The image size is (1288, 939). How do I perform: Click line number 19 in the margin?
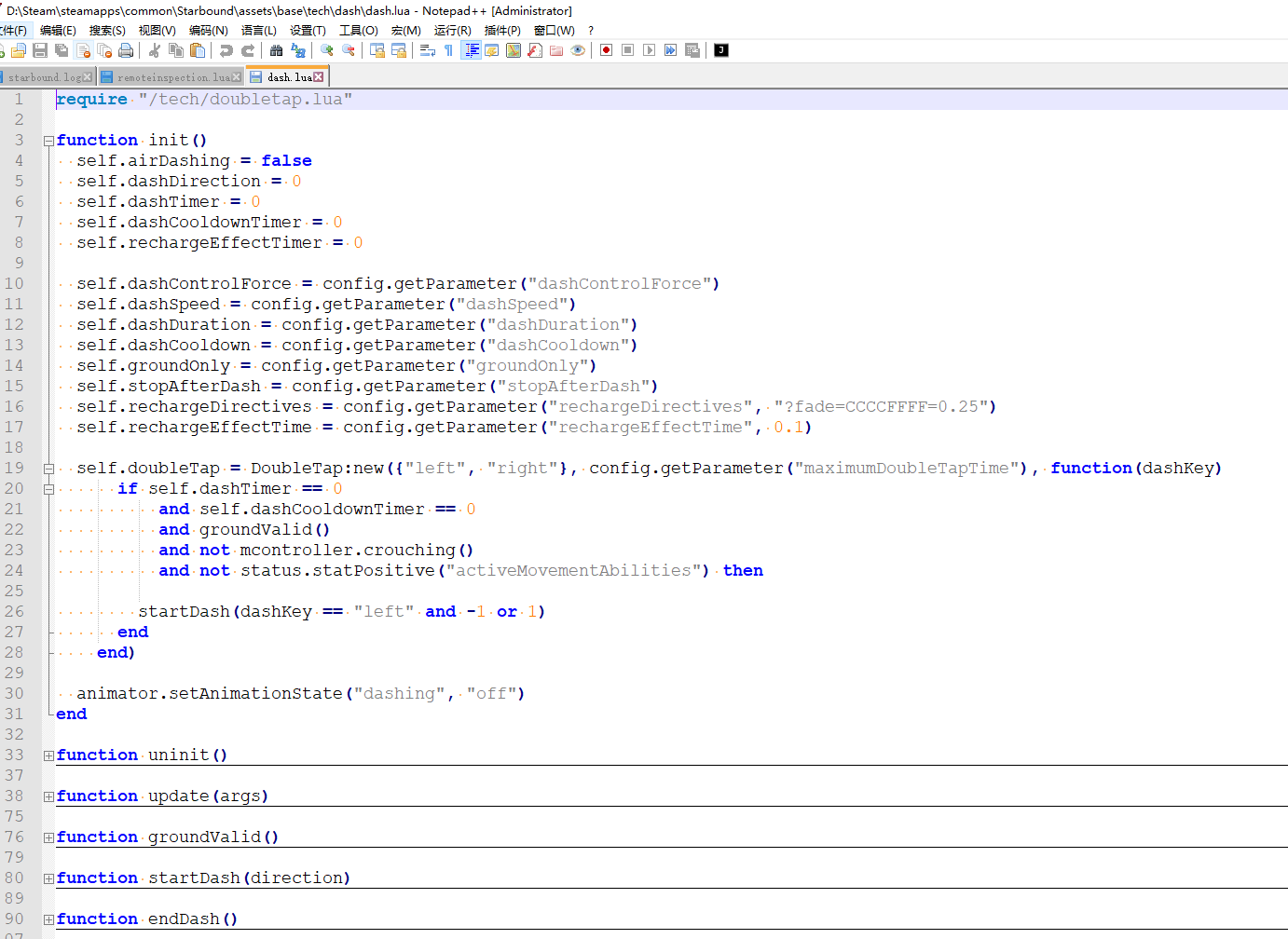pyautogui.click(x=14, y=469)
